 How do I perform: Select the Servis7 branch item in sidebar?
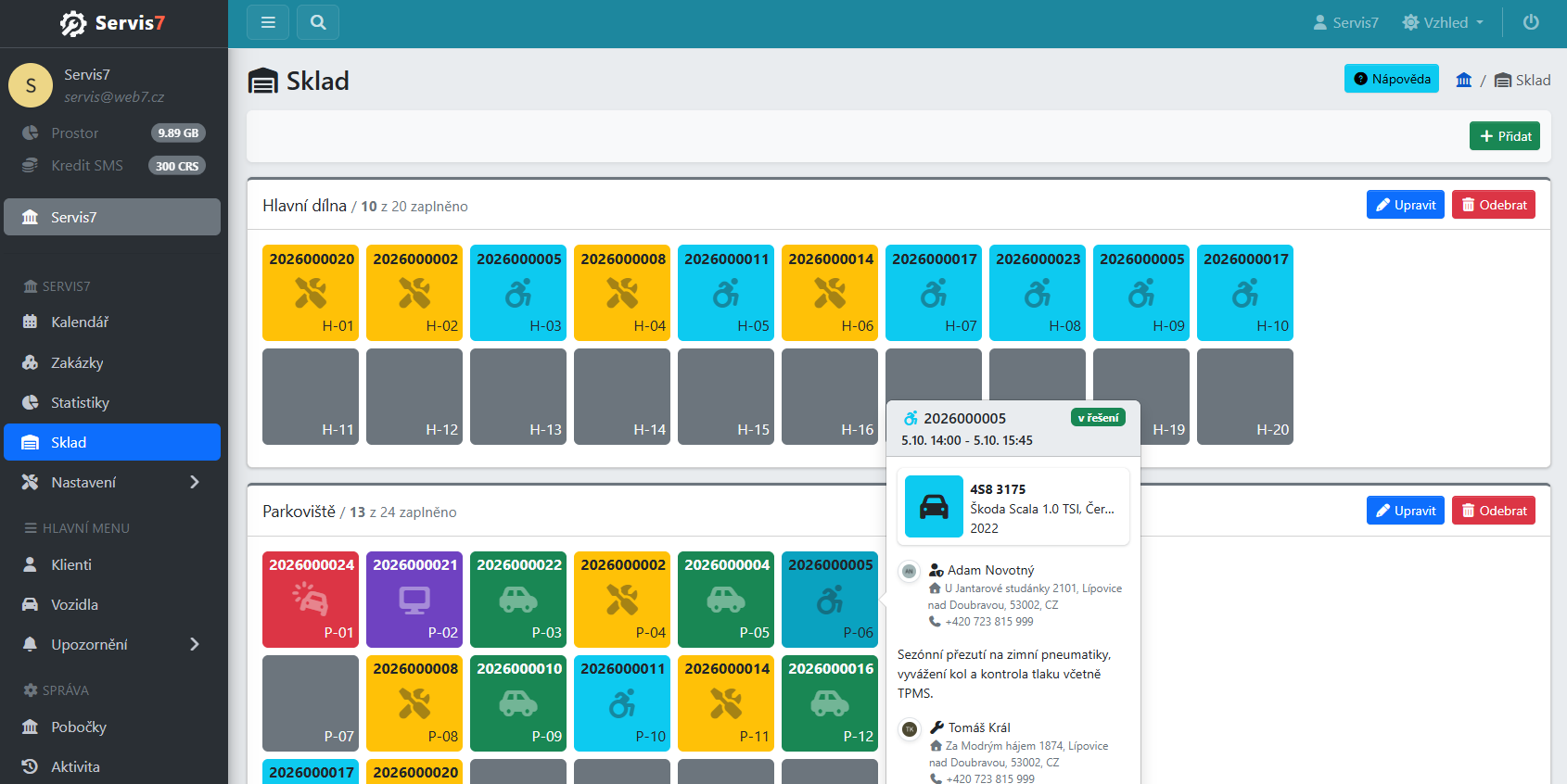coord(112,217)
